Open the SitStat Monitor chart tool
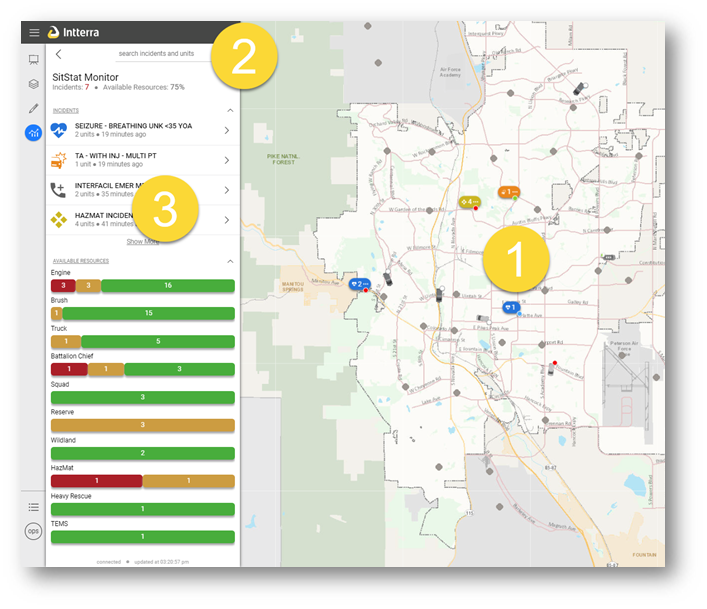The width and height of the screenshot is (707, 609). click(34, 133)
